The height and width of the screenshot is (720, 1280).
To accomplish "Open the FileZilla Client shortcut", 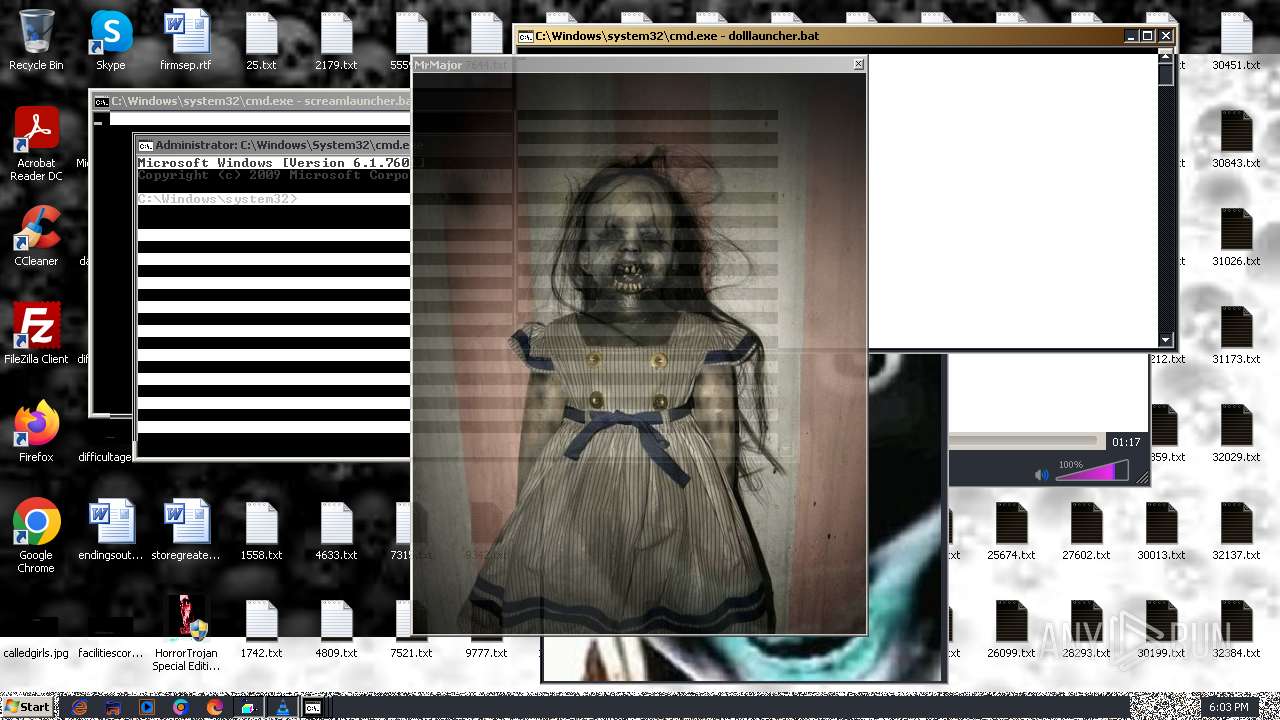I will tap(36, 334).
